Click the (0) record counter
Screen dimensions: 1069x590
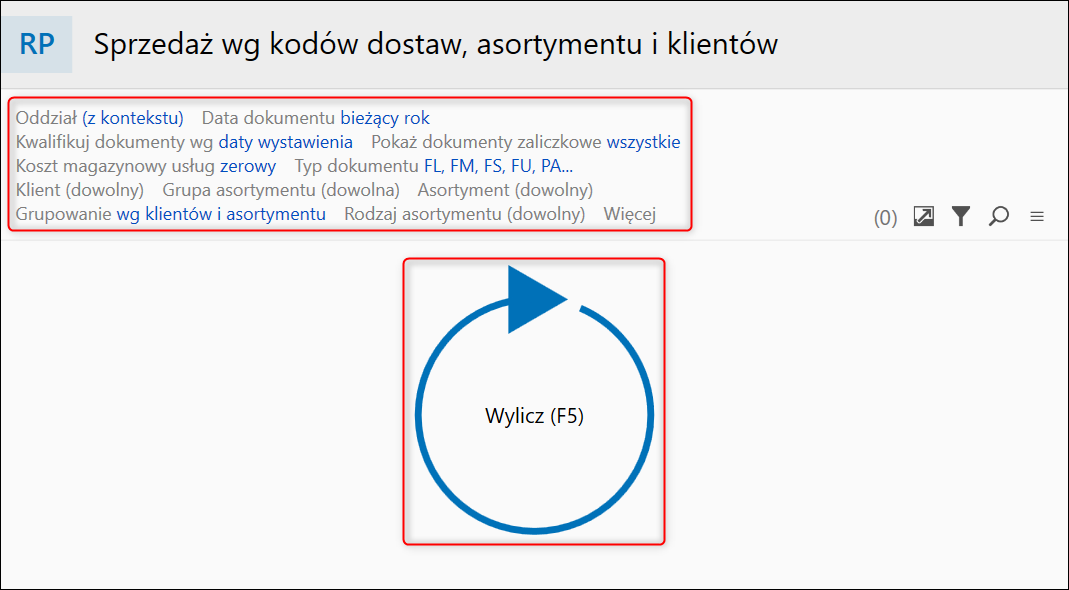(x=886, y=218)
